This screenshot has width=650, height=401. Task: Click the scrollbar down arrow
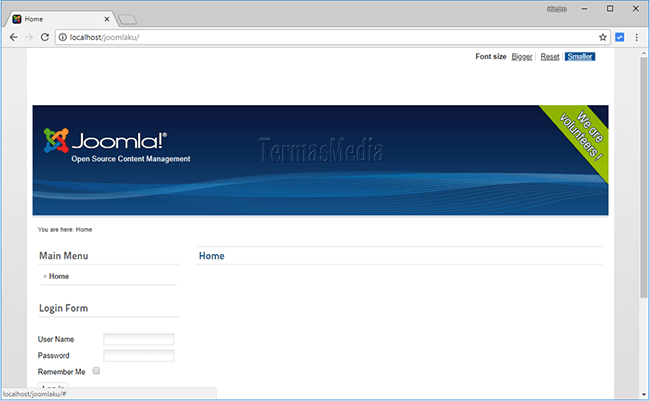click(x=643, y=395)
